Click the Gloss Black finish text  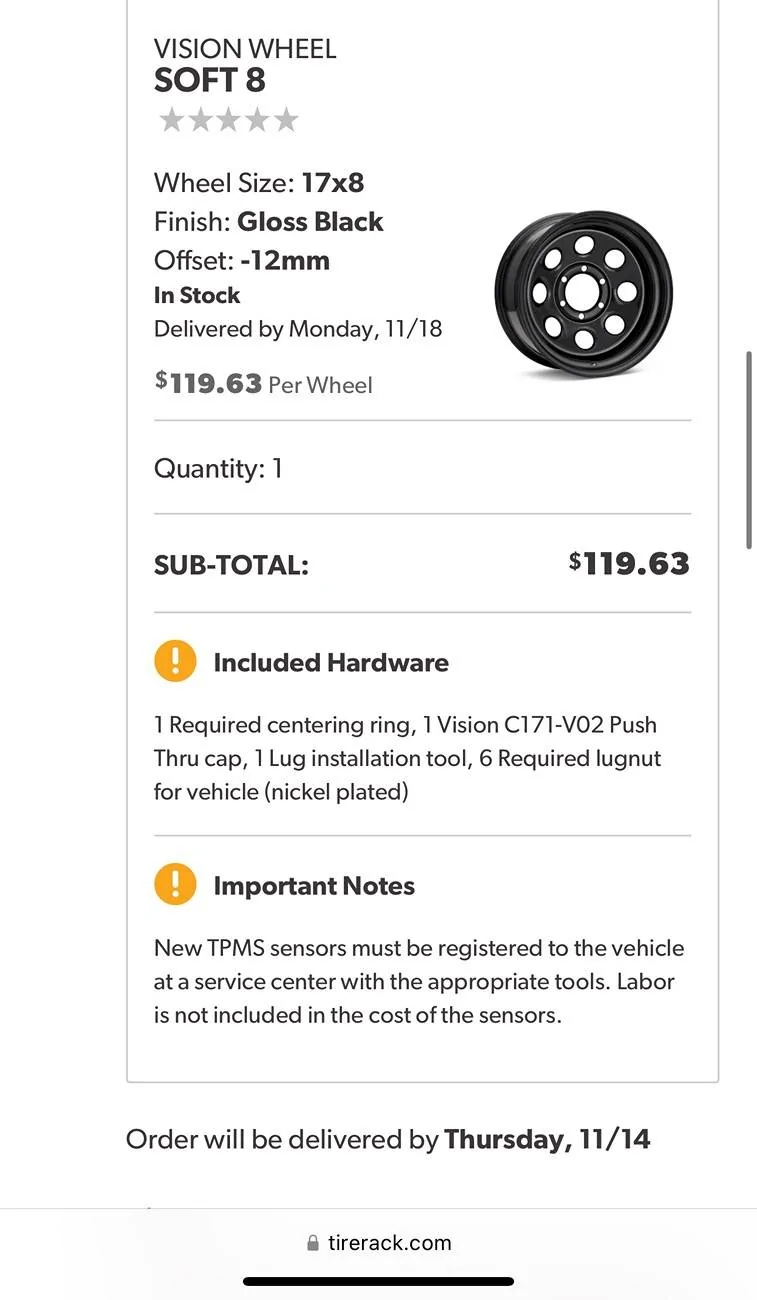click(x=310, y=222)
